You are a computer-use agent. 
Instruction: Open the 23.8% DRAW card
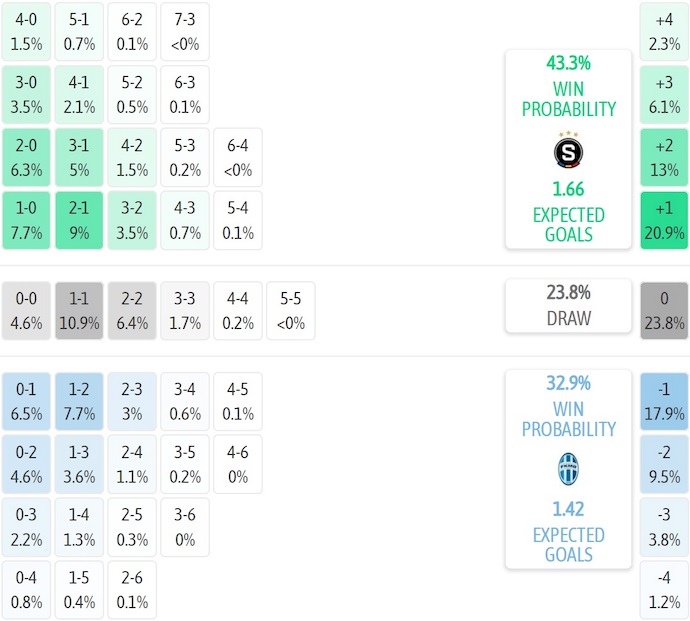coord(568,305)
